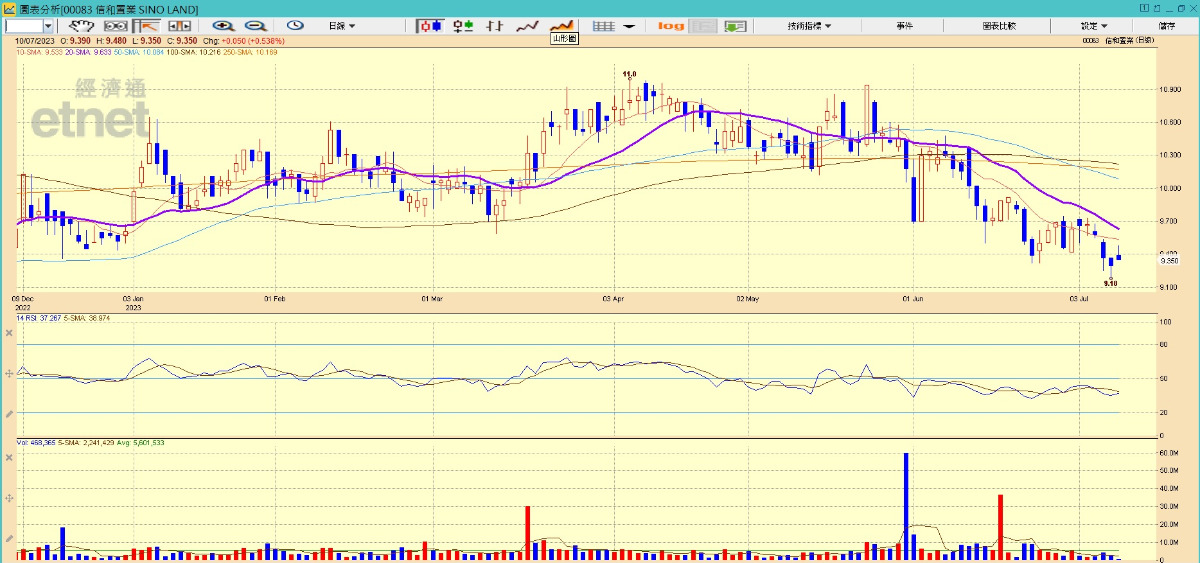Screen dimensions: 1200x563
Task: Switch to line chart type
Action: click(x=527, y=25)
